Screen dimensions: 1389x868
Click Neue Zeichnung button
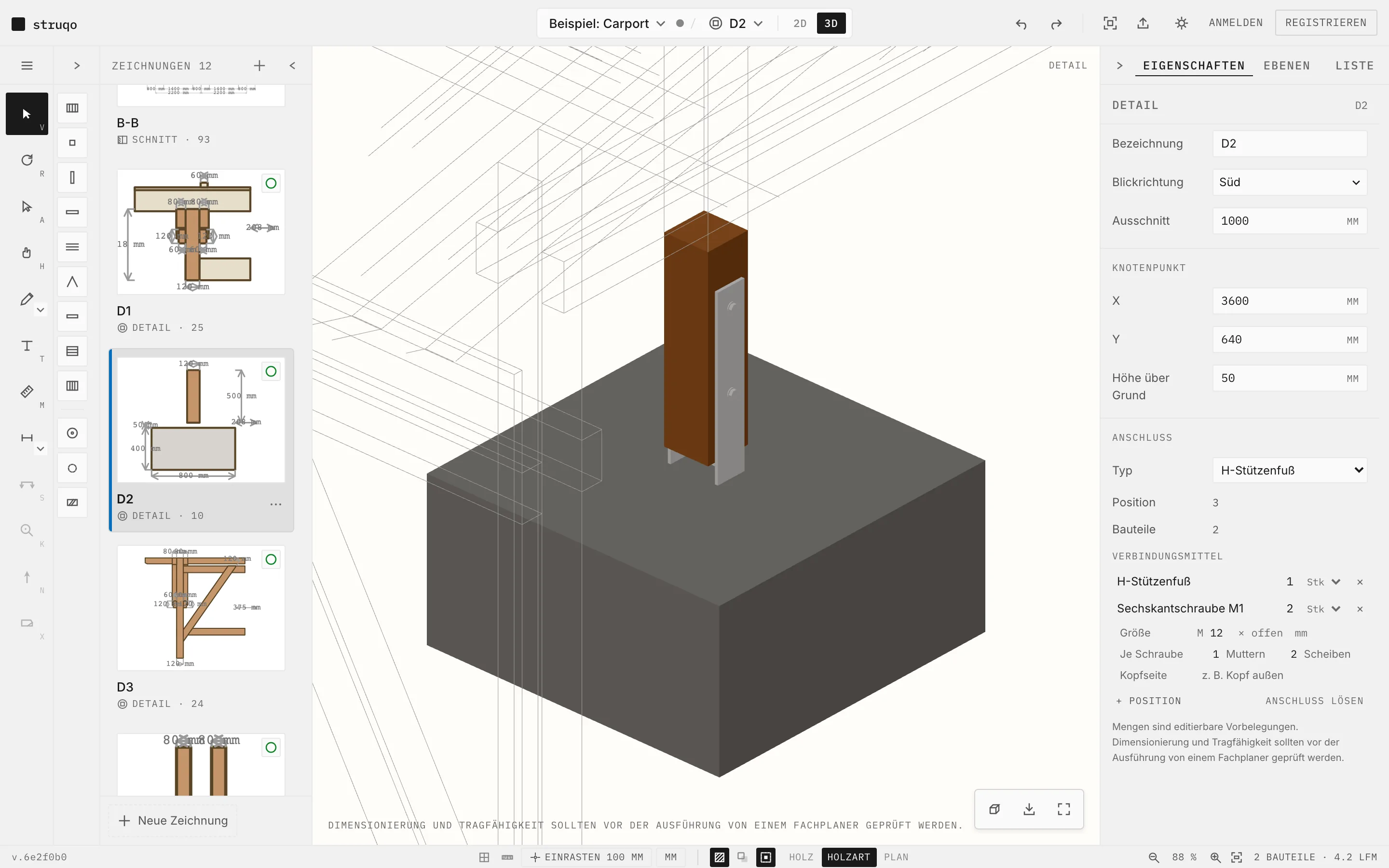point(173,820)
